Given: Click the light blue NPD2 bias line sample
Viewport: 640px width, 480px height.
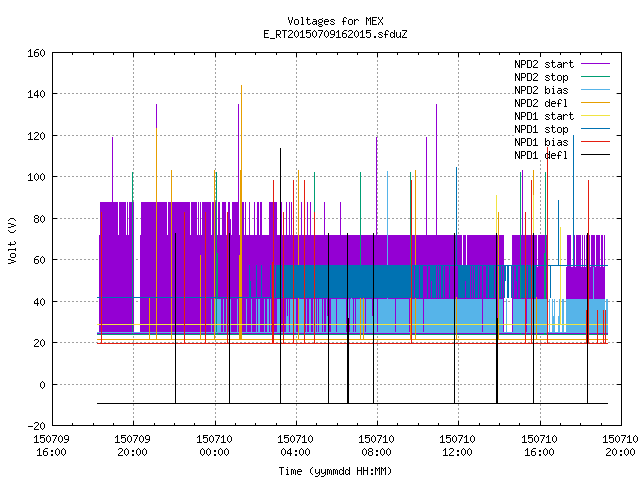Looking at the screenshot, I should point(595,89).
